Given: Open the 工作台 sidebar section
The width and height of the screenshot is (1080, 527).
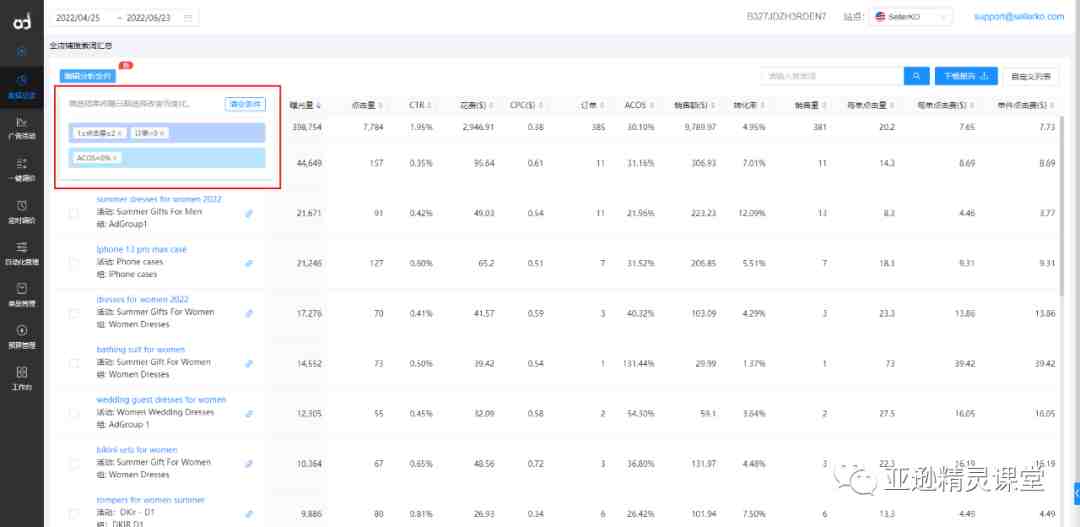Looking at the screenshot, I should 21,379.
